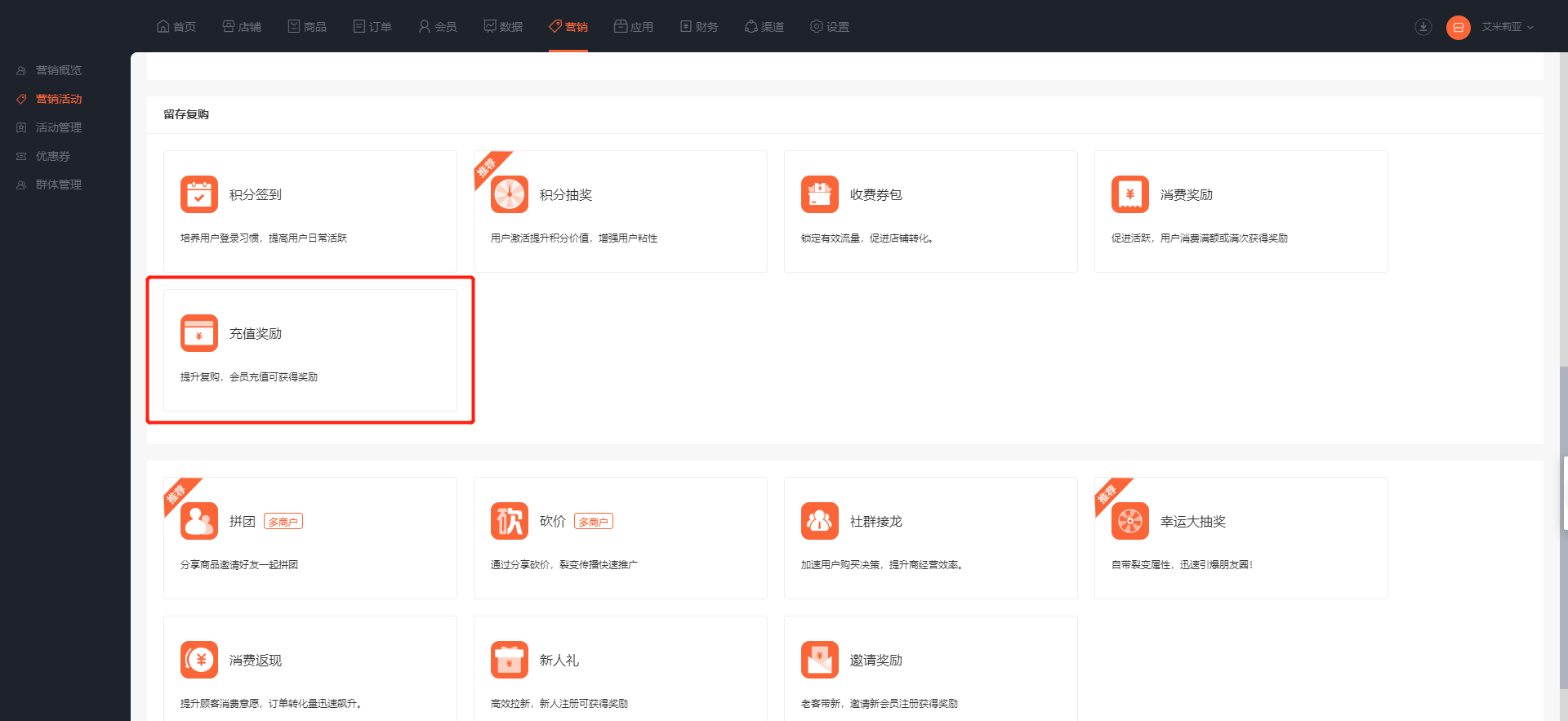Open the 消费奖励 card title
This screenshot has width=1568, height=721.
click(1187, 194)
